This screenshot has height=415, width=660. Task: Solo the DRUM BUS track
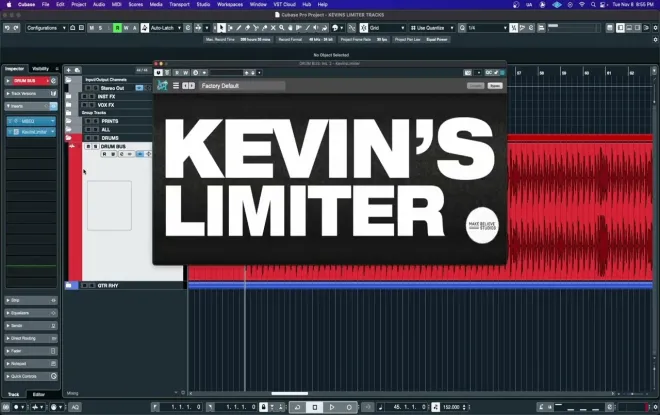(x=94, y=146)
